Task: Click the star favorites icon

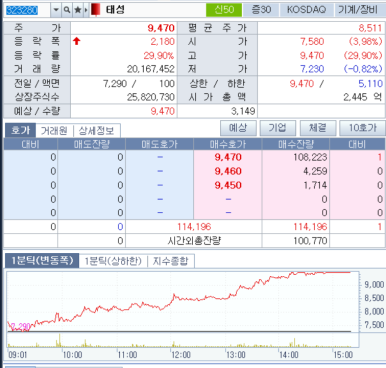Action: [x=78, y=10]
